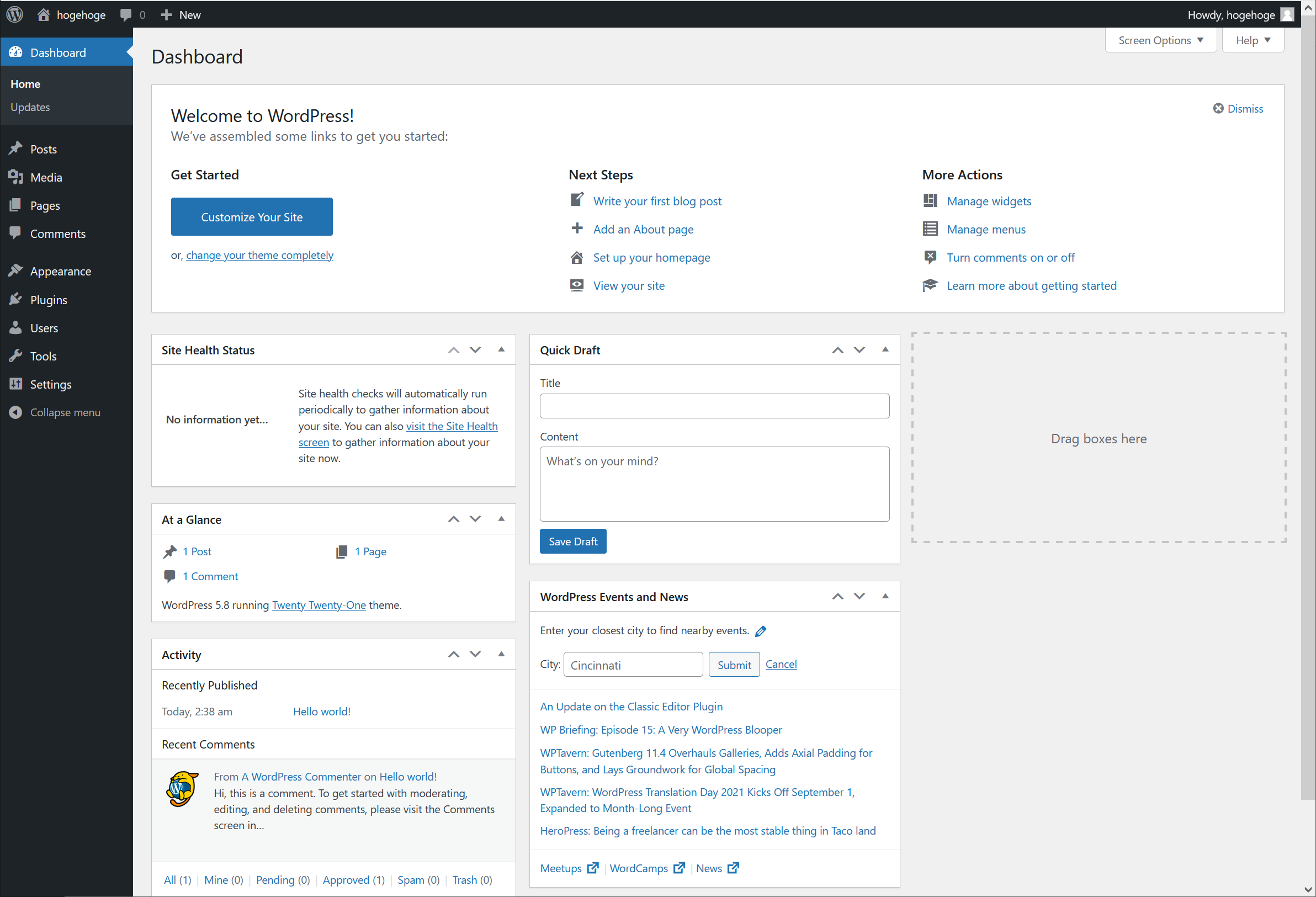Collapse the Activity panel
Image resolution: width=1316 pixels, height=897 pixels.
point(501,654)
